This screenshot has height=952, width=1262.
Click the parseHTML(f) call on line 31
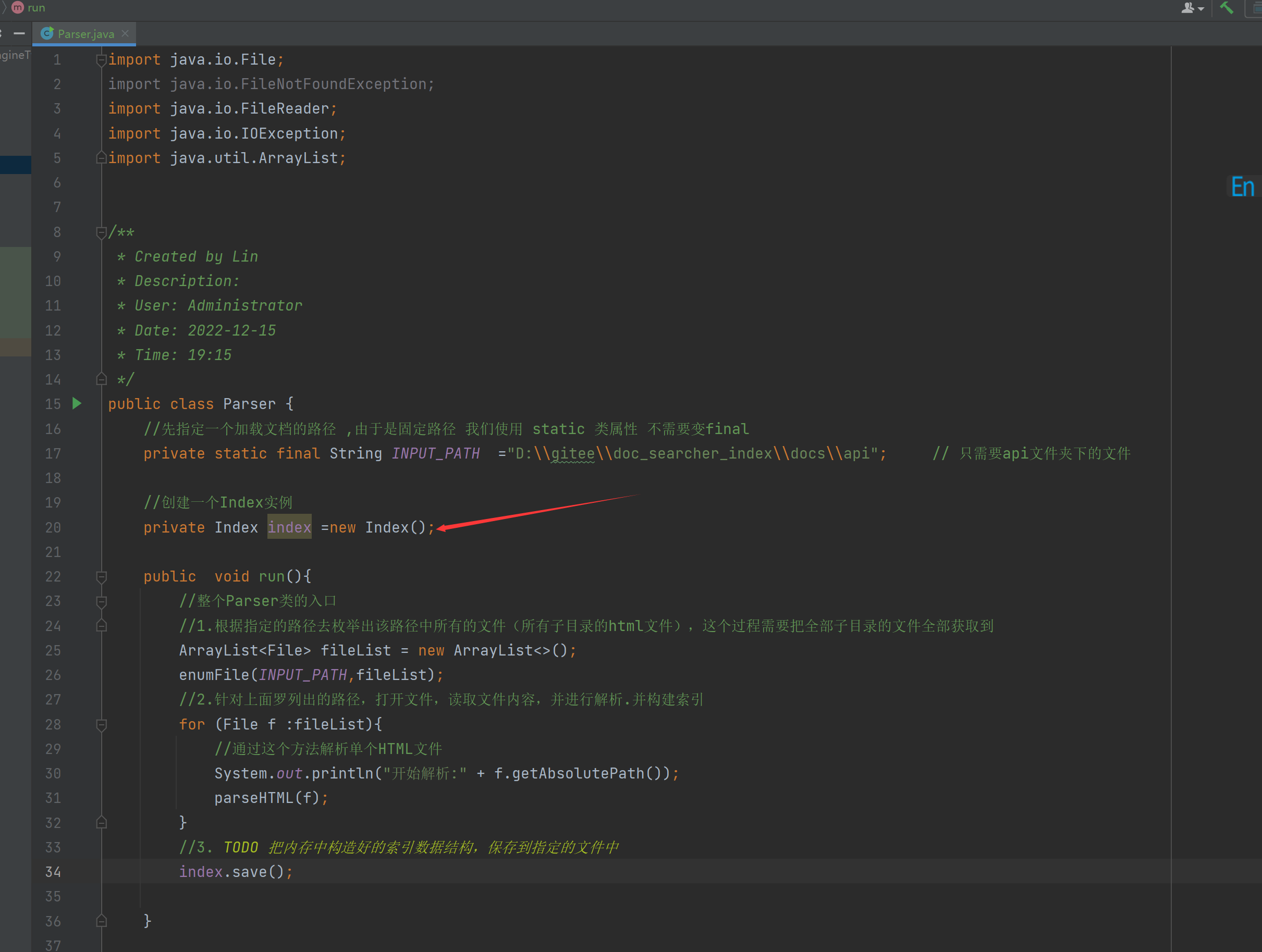tap(271, 798)
